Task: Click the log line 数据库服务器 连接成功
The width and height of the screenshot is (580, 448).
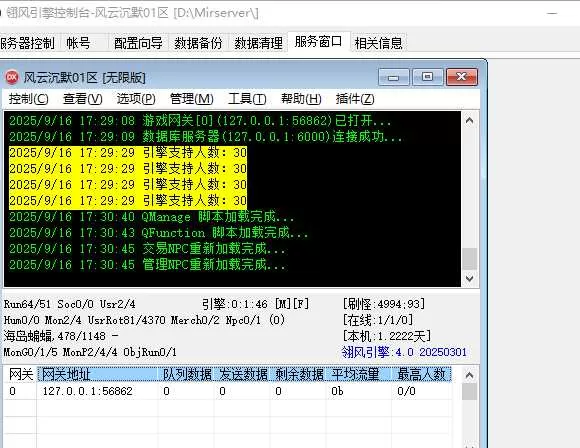Action: (206, 137)
